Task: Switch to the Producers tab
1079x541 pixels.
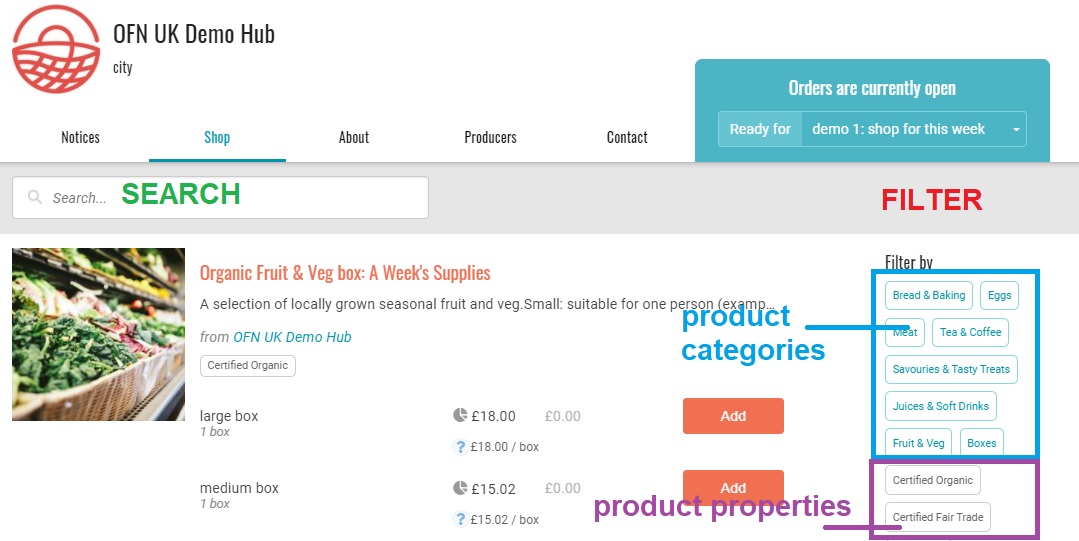Action: click(x=490, y=137)
